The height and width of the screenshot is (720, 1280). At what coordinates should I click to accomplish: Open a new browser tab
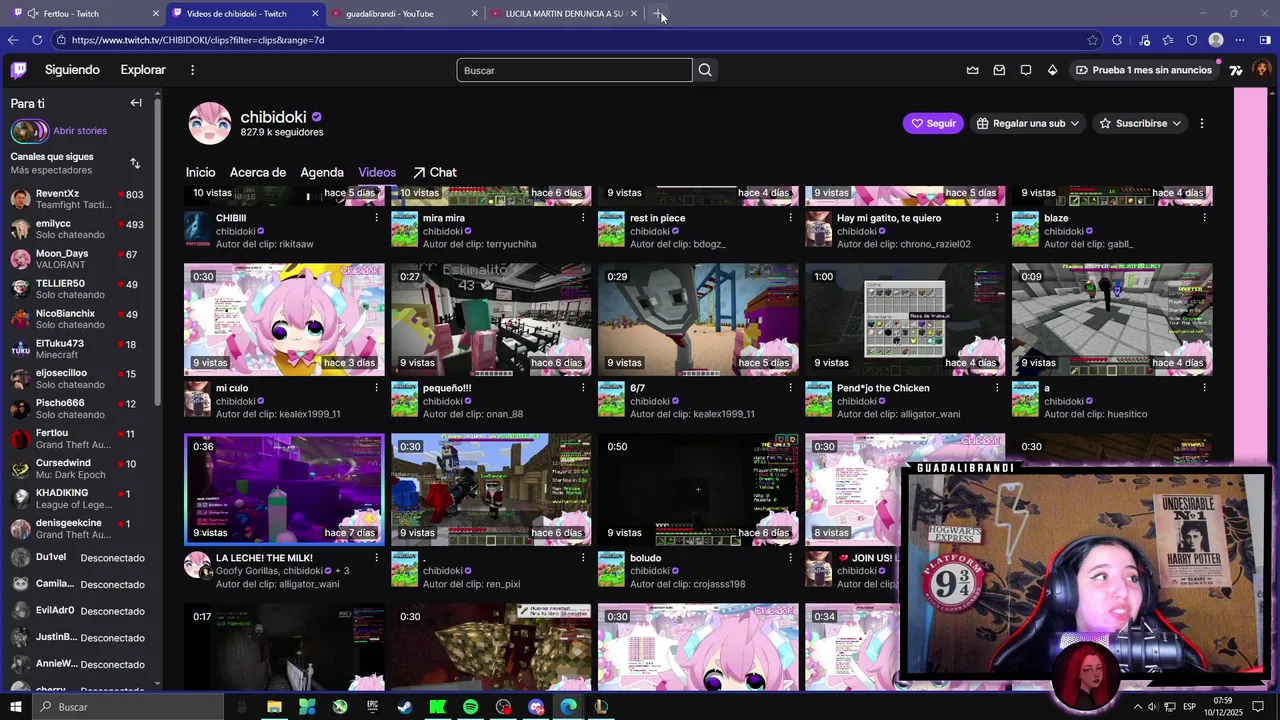(657, 14)
